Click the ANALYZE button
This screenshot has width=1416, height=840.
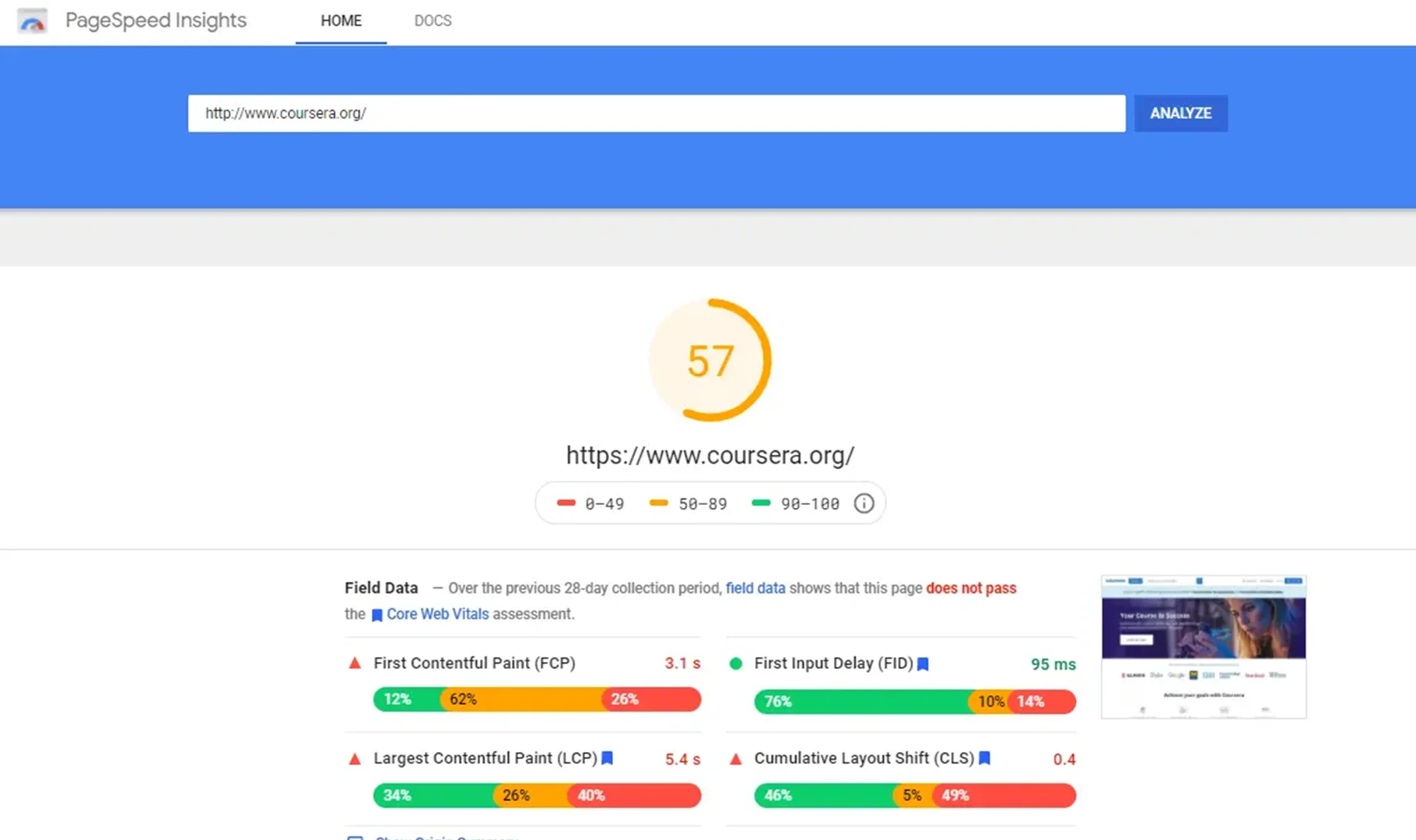(x=1180, y=114)
